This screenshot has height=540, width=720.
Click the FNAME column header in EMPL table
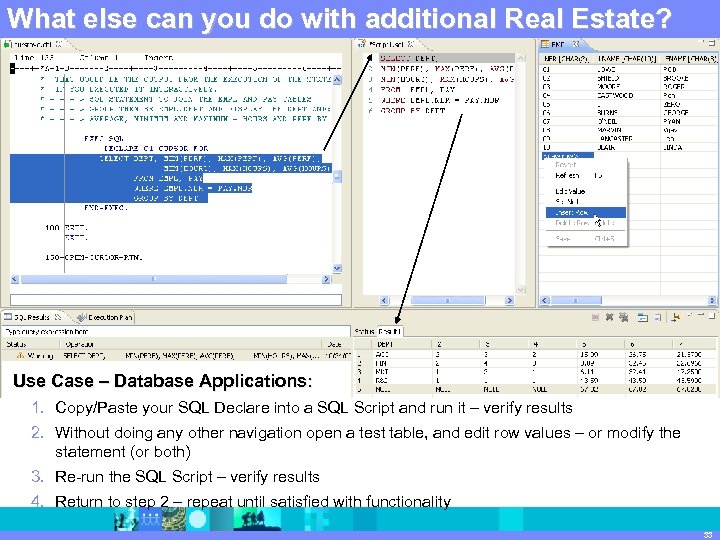pyautogui.click(x=690, y=59)
